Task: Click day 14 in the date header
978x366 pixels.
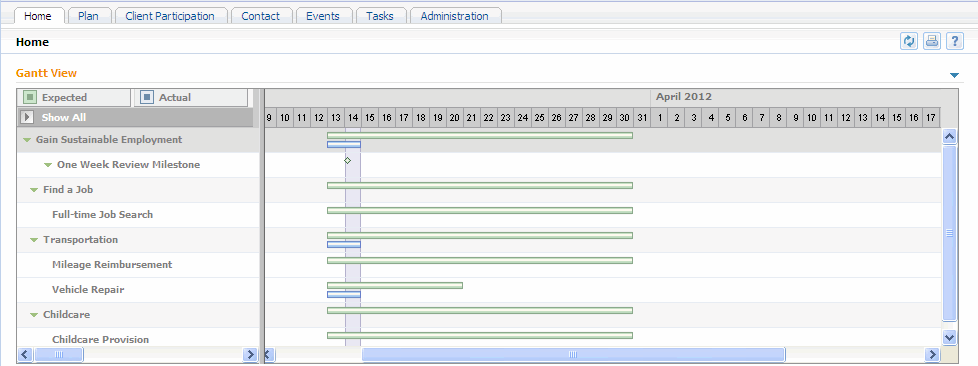Action: pyautogui.click(x=353, y=117)
